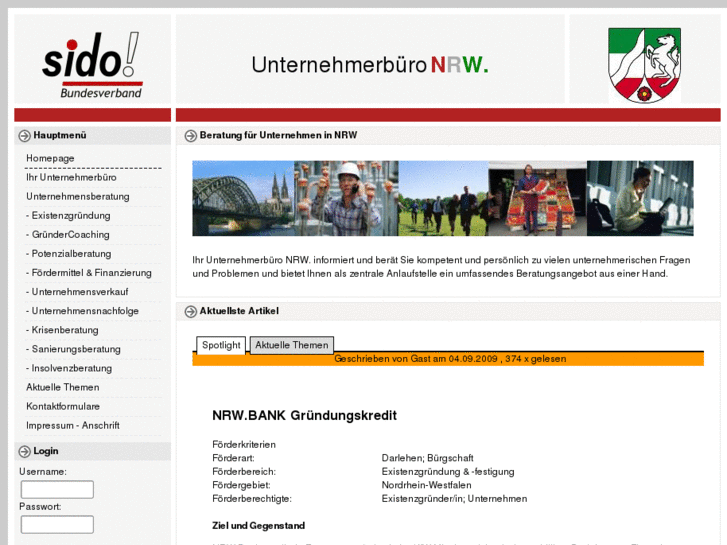Switch to the Aktuelle Themen tab
Screen dimensions: 727x545
coord(292,345)
